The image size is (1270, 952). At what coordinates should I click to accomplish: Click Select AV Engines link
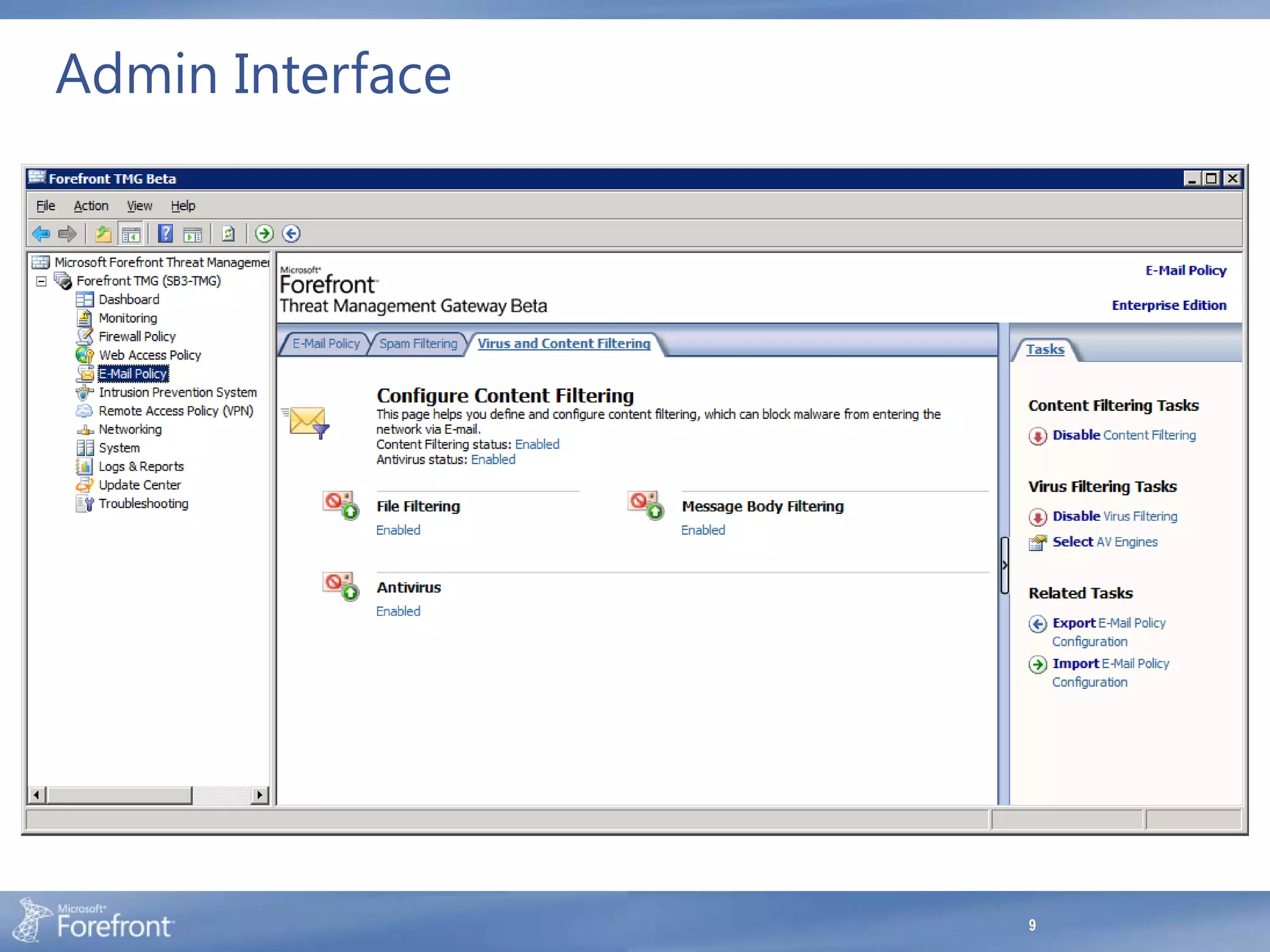pos(1105,542)
